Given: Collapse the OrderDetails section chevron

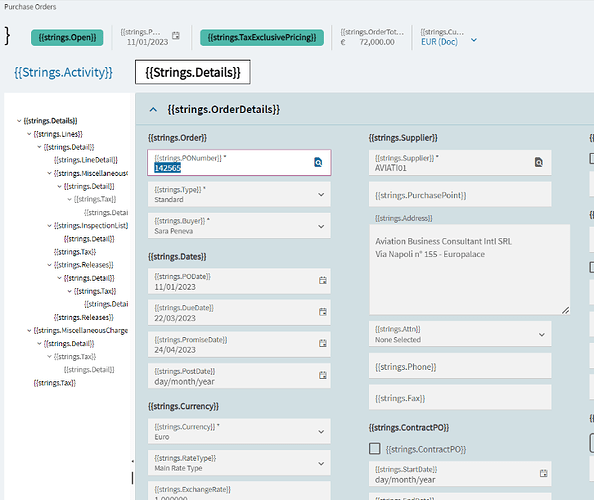Looking at the screenshot, I should pos(153,110).
